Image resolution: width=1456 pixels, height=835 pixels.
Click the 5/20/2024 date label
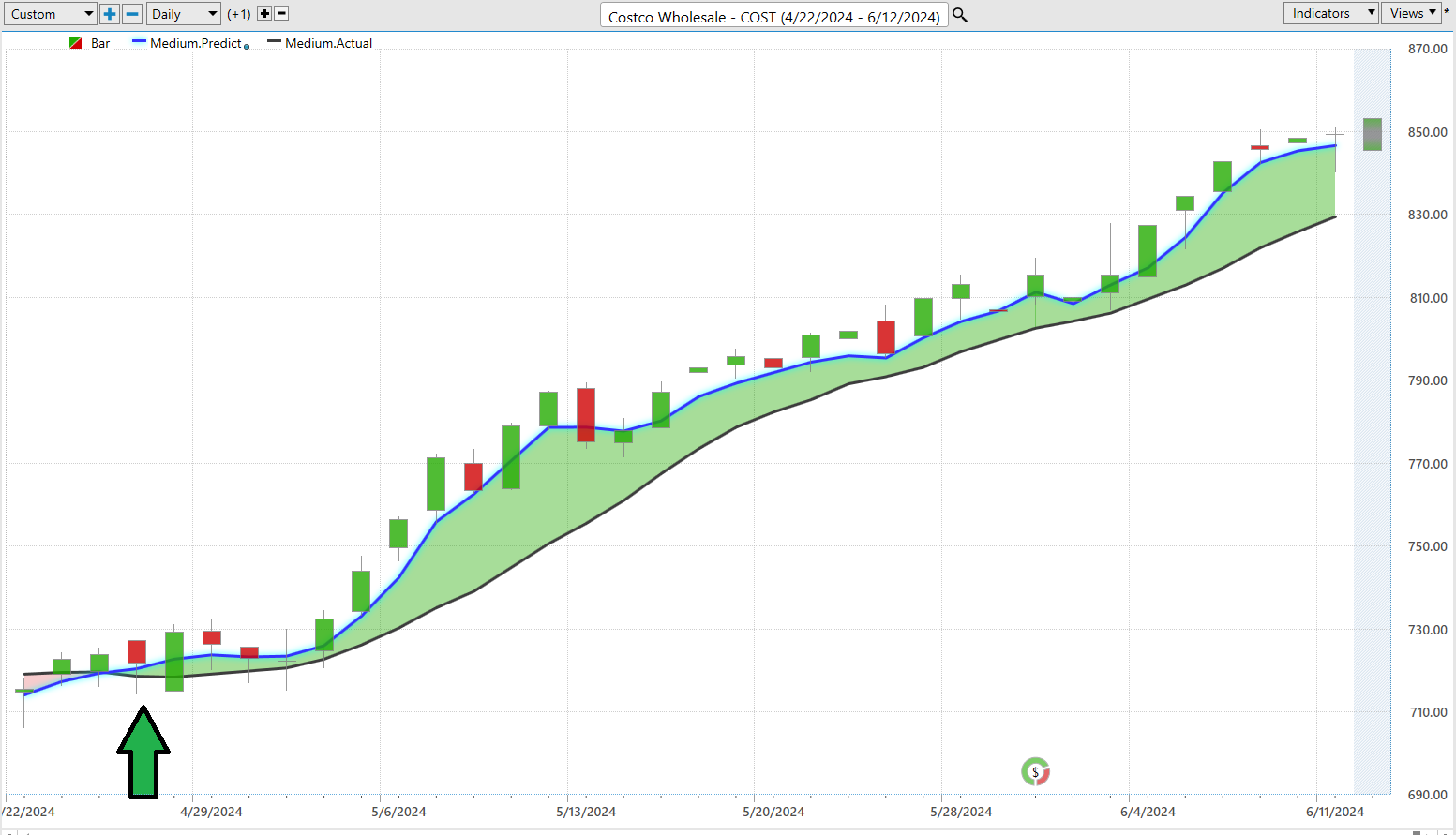(773, 812)
